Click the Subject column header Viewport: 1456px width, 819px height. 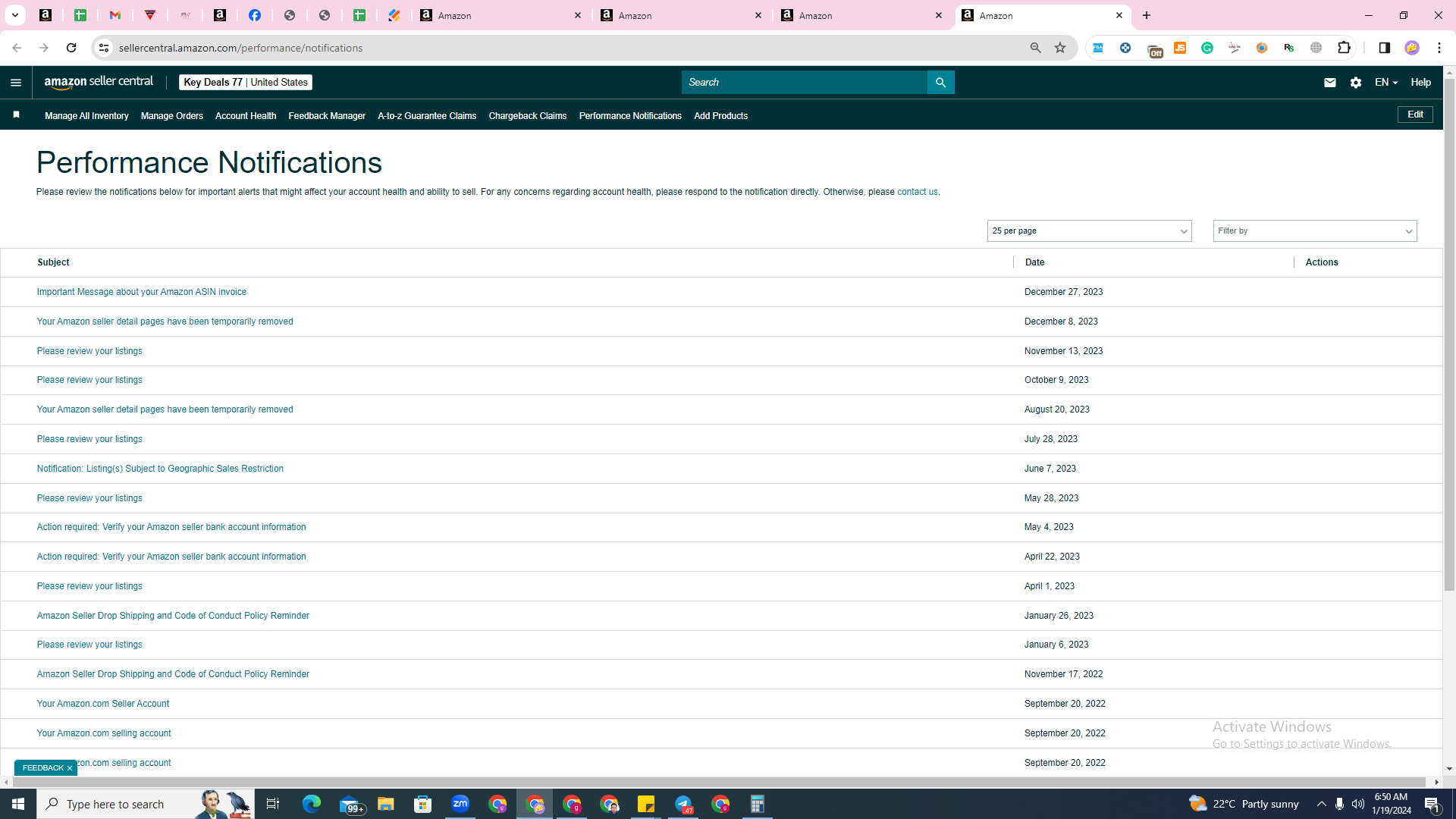pyautogui.click(x=53, y=262)
